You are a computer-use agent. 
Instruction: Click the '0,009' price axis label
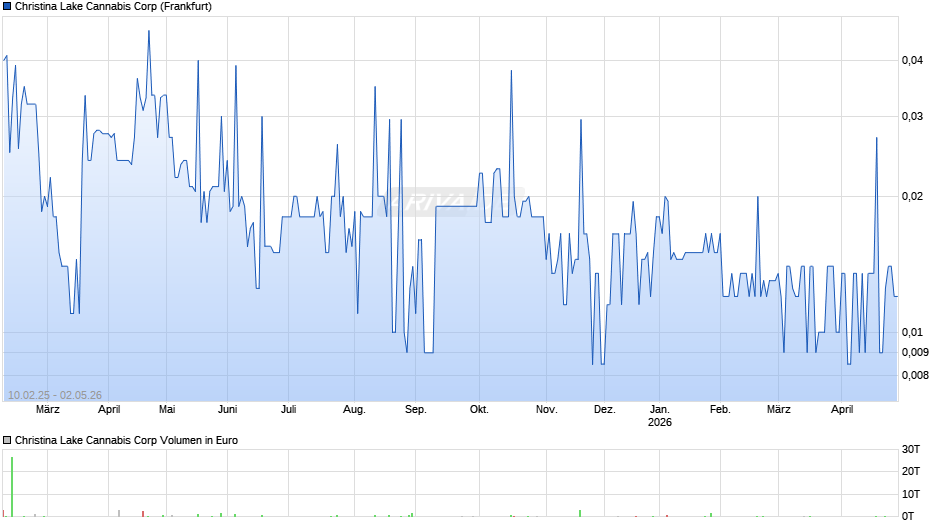click(915, 353)
